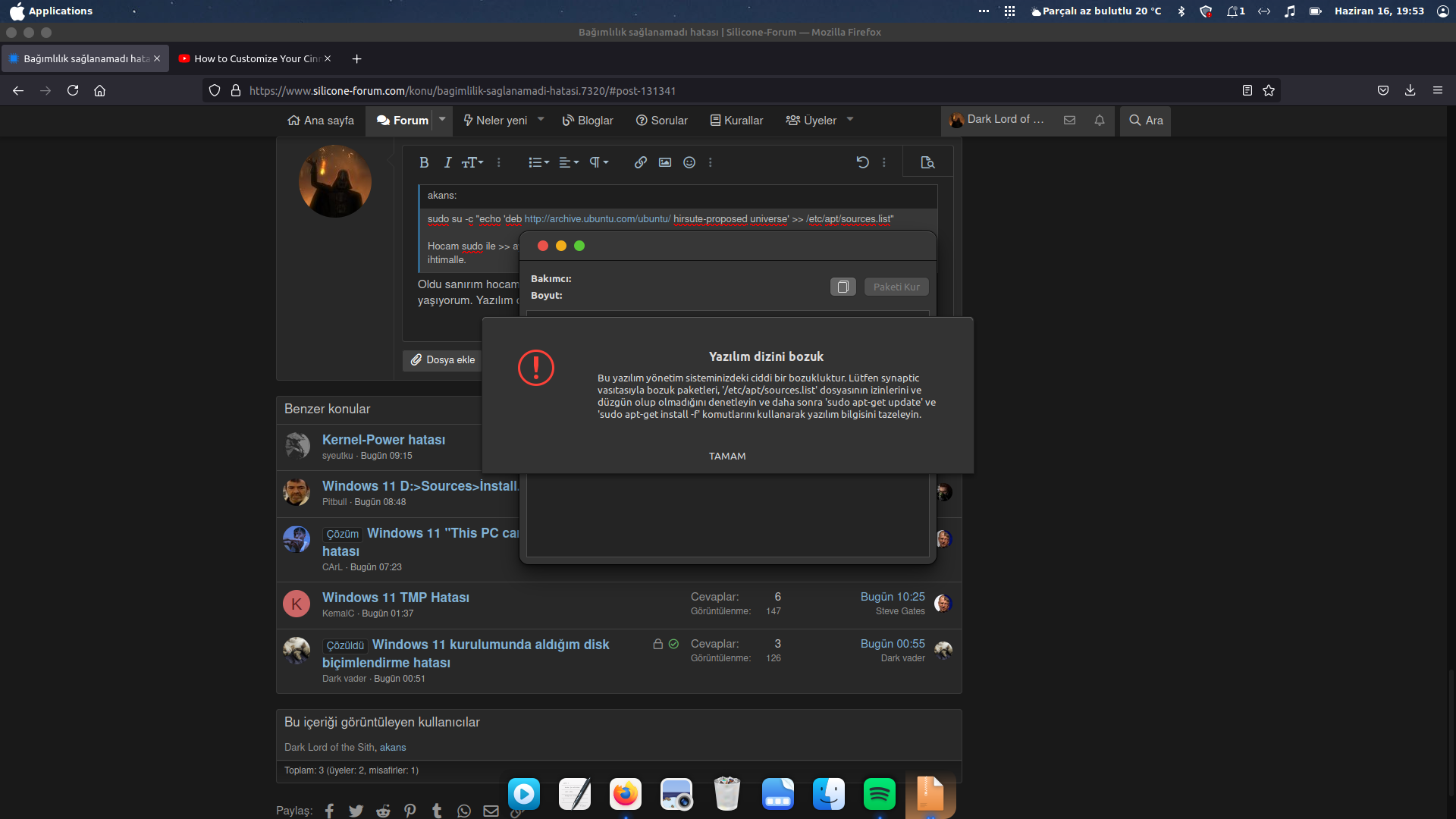Screen dimensions: 1456x819
Task: Open the archive.ubuntu.com link in quote
Action: [x=598, y=219]
